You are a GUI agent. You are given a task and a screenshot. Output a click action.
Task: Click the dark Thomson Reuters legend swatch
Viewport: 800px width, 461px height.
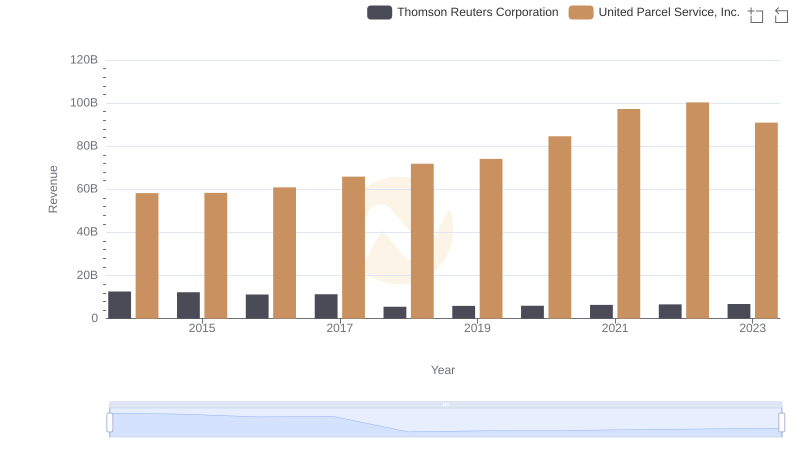point(380,12)
